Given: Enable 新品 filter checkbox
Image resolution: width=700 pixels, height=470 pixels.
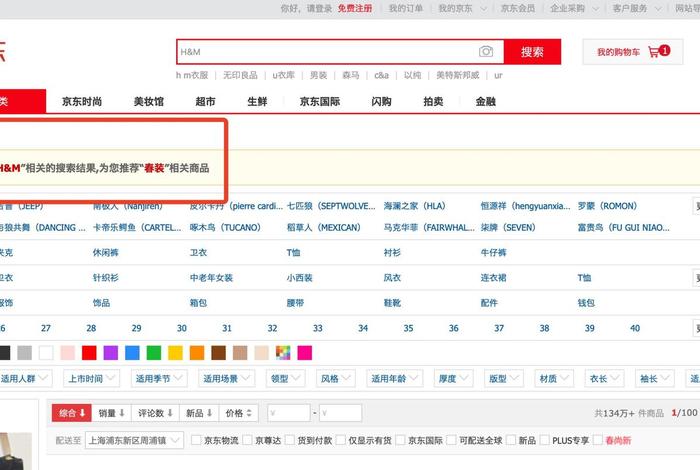Looking at the screenshot, I should tap(511, 440).
